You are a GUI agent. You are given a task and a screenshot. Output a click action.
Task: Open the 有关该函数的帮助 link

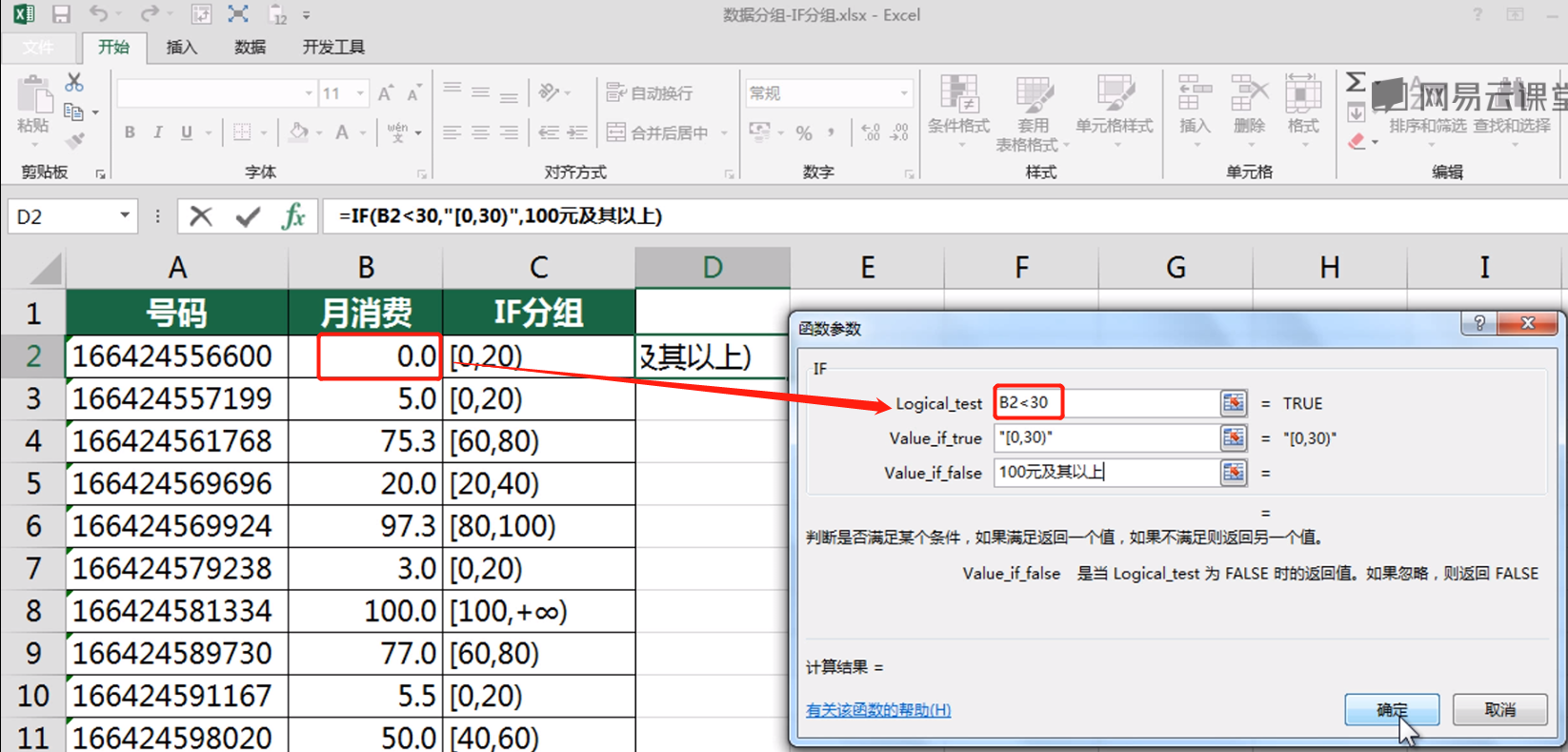(x=878, y=709)
